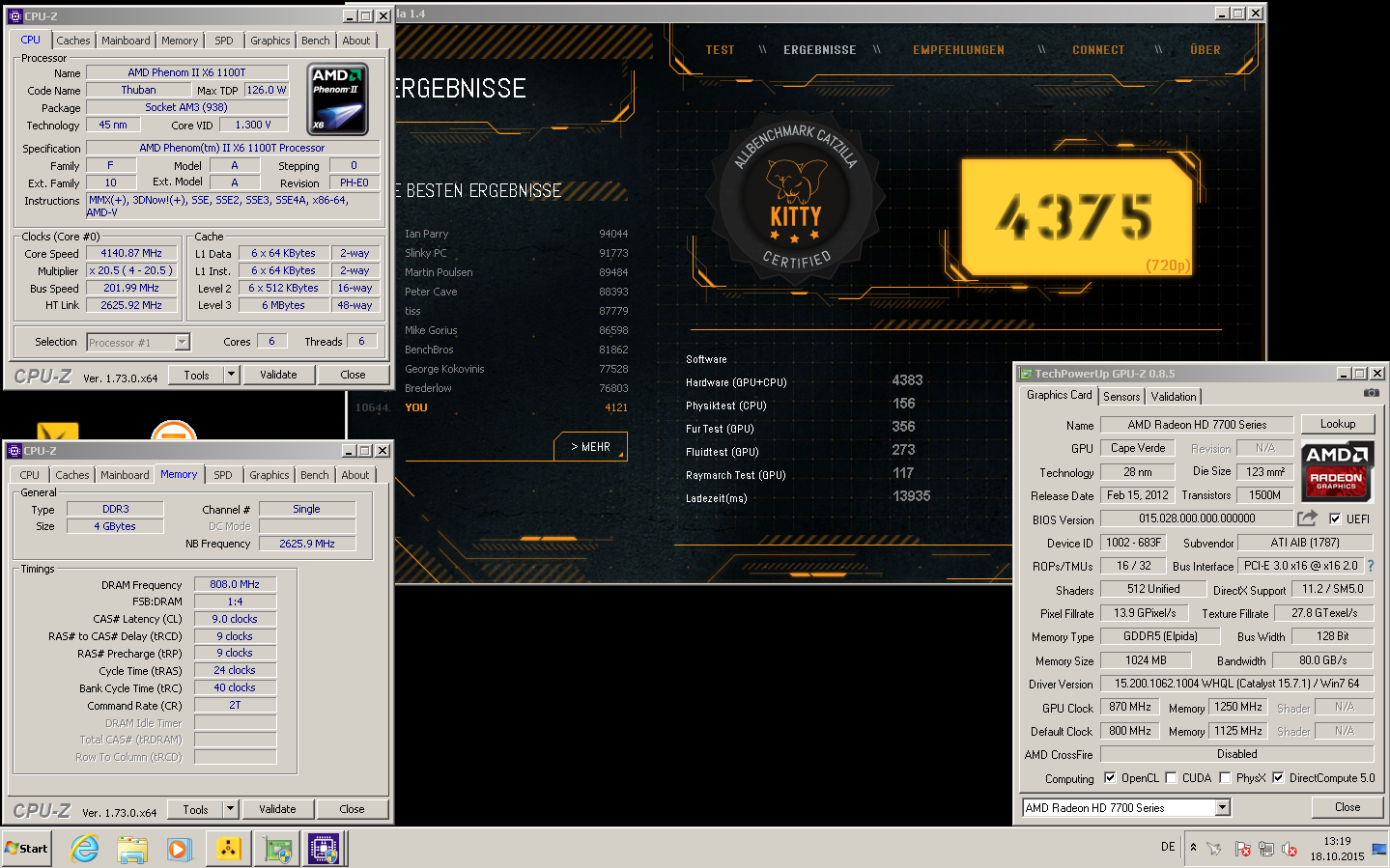The width and height of the screenshot is (1390, 868).
Task: Switch to SPD tab in top CPU-Z window
Action: click(224, 41)
